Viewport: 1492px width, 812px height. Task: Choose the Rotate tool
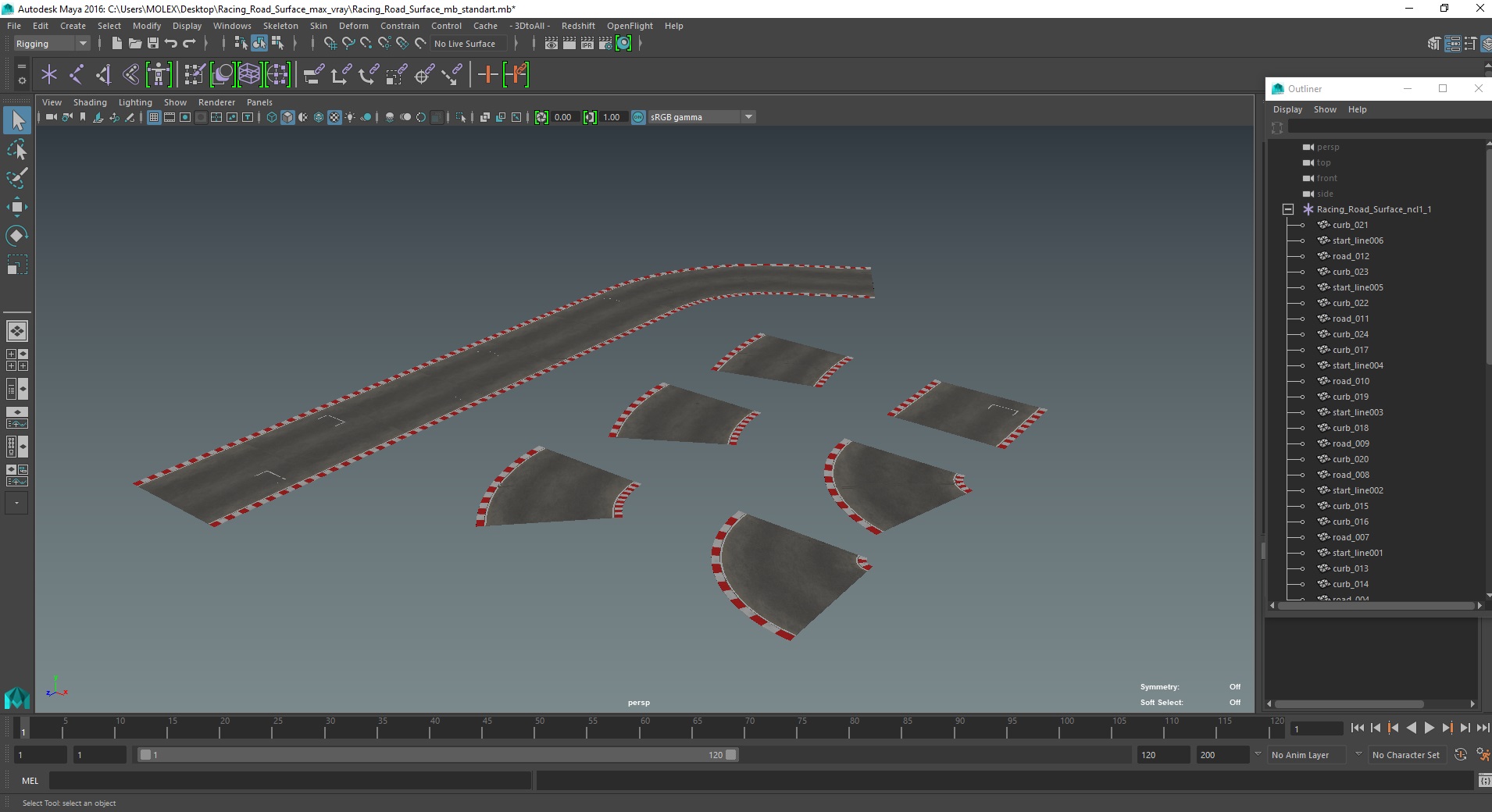click(17, 236)
